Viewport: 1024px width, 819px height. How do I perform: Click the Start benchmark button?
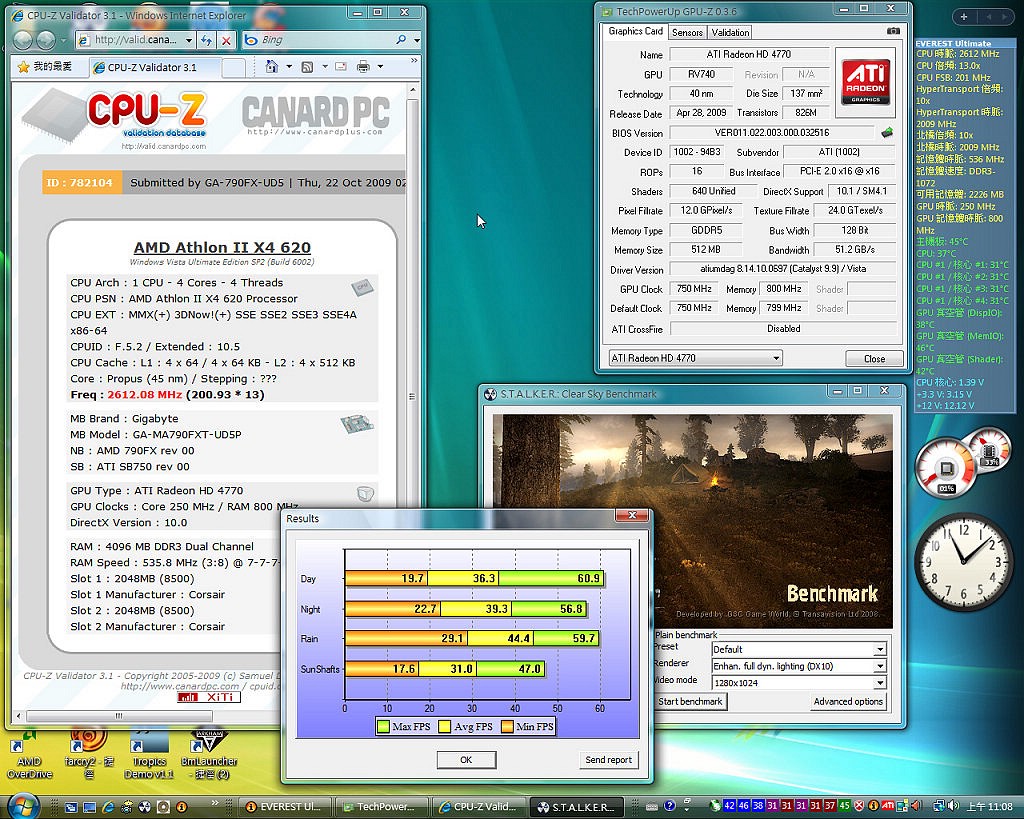(x=690, y=701)
